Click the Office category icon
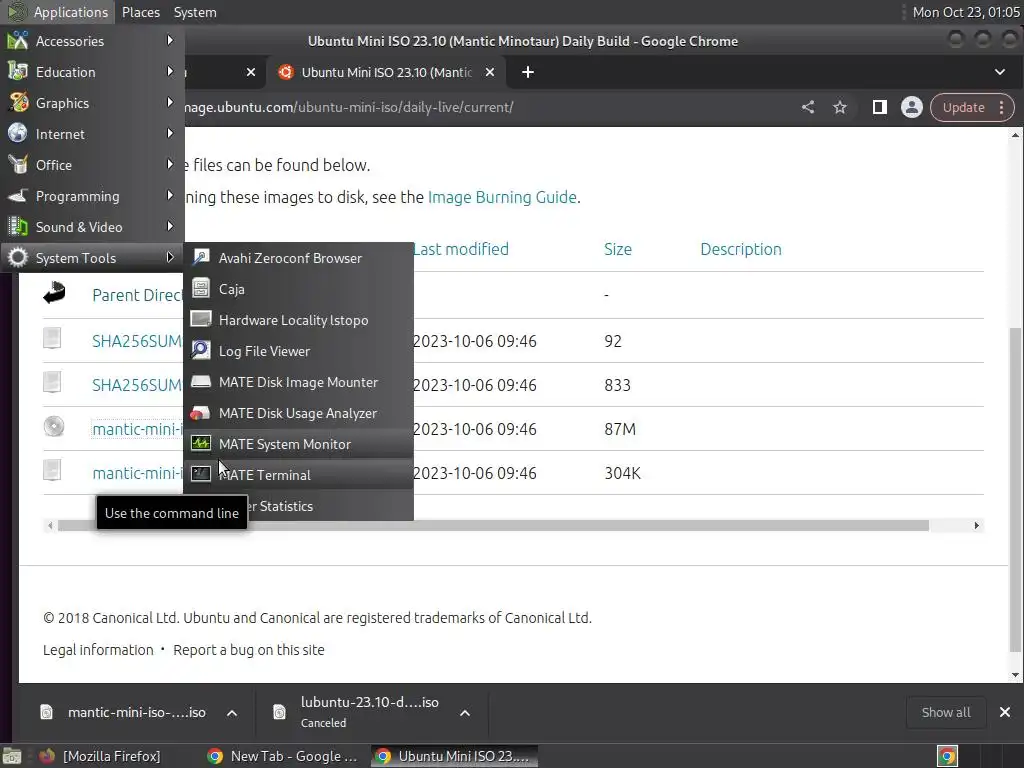Image resolution: width=1024 pixels, height=768 pixels. 18,165
